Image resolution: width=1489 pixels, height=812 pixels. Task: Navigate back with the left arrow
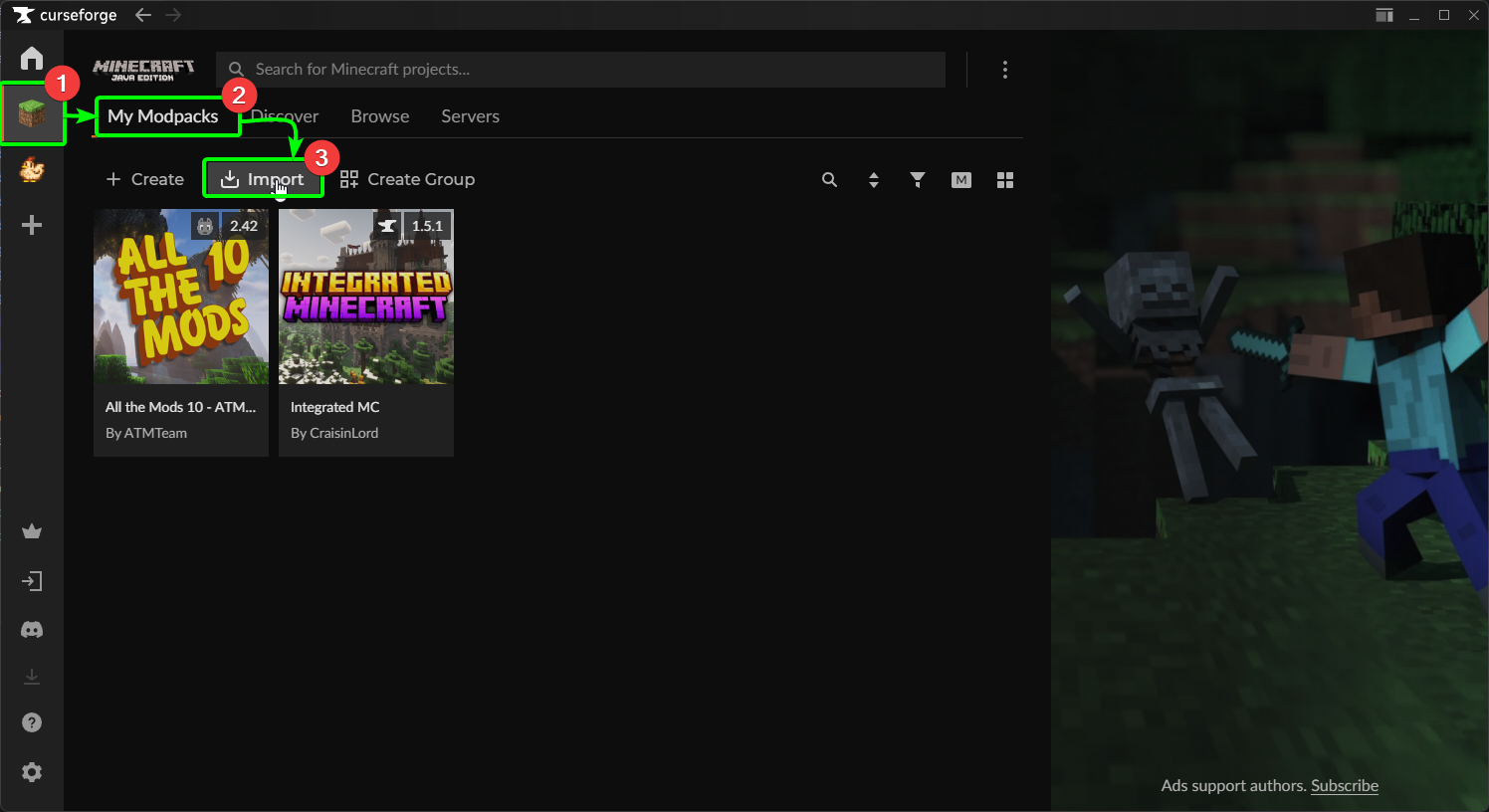coord(143,15)
